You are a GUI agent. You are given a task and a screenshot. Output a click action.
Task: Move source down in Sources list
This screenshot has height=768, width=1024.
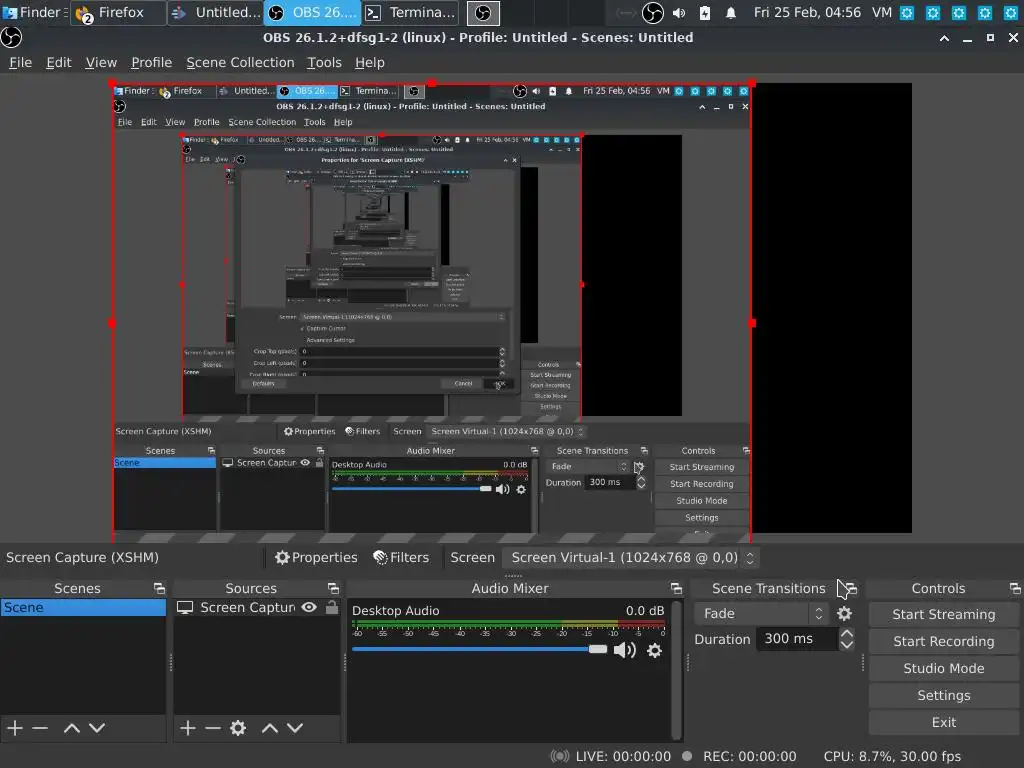click(x=295, y=728)
